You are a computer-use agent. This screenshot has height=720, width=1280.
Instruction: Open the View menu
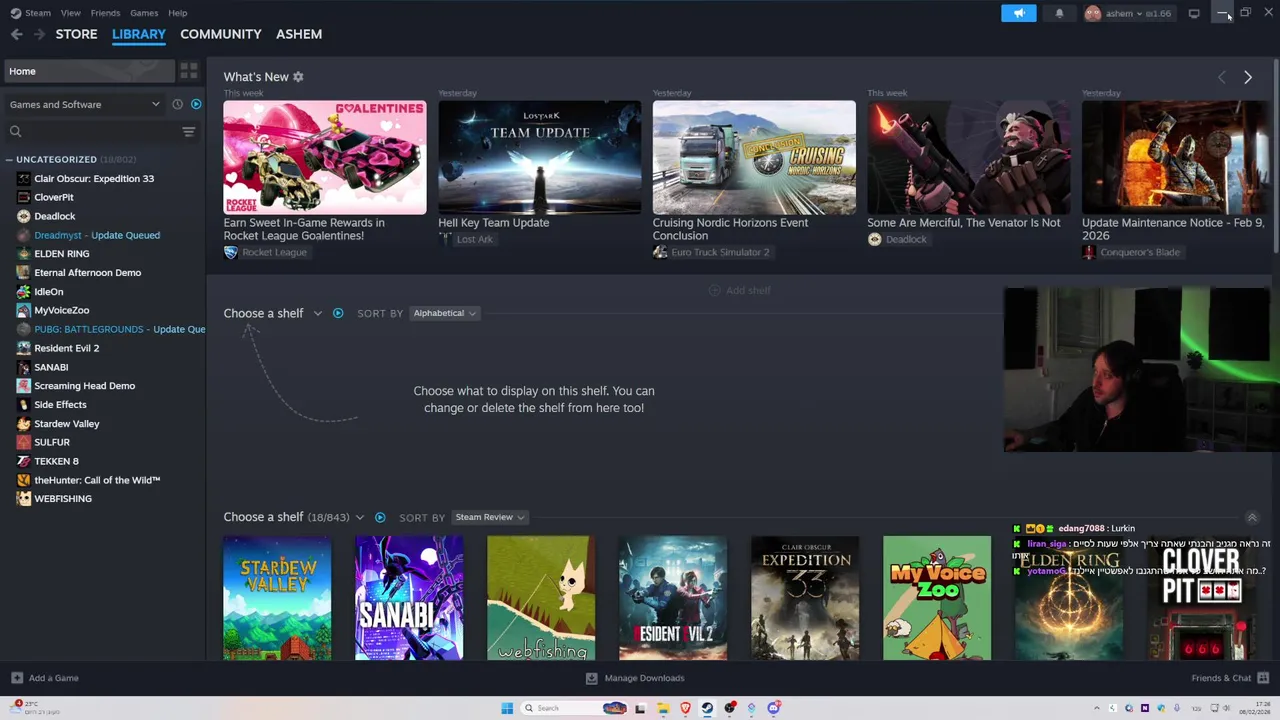[x=70, y=13]
